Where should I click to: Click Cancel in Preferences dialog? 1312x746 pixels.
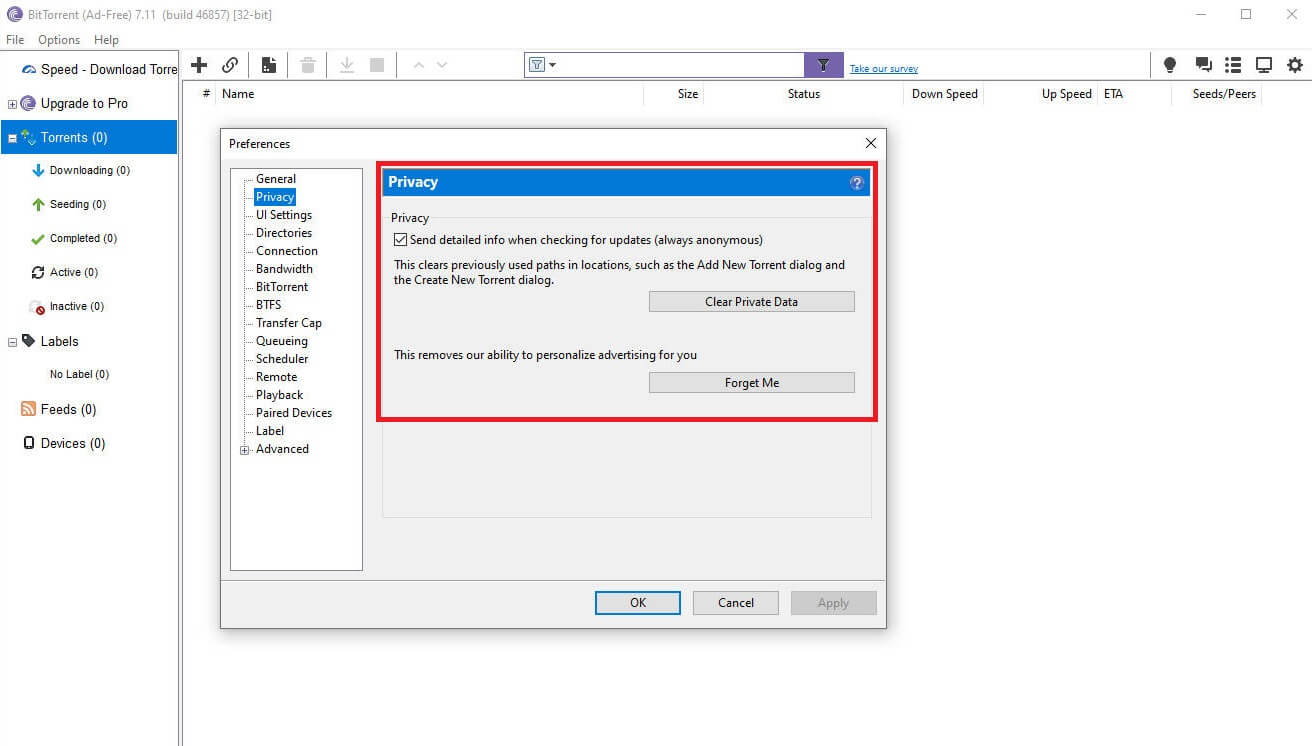(736, 603)
